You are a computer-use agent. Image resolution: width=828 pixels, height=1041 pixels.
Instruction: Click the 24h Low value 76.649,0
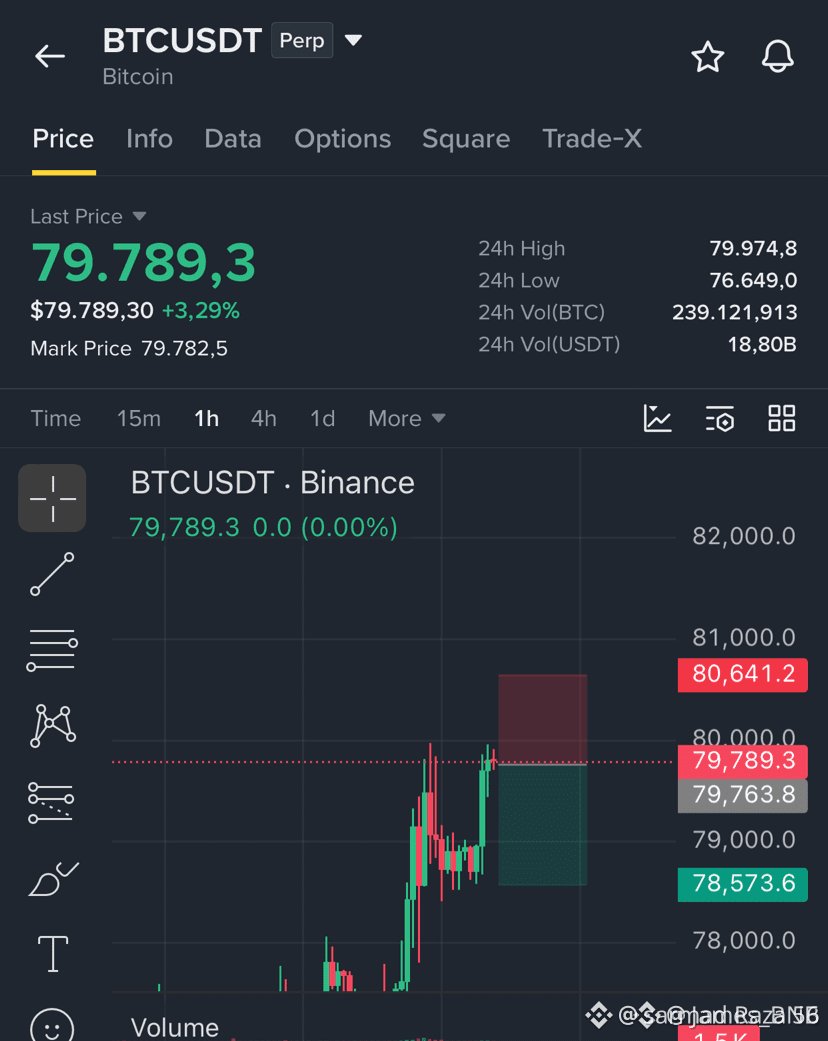tap(753, 280)
